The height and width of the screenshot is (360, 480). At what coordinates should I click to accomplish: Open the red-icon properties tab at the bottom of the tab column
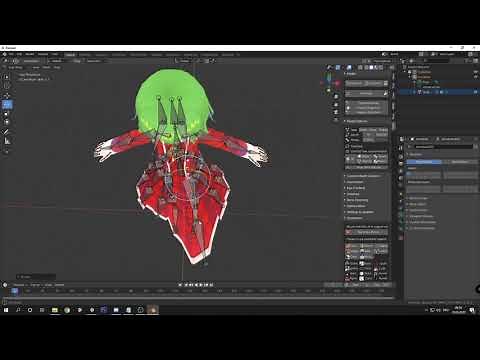401,237
